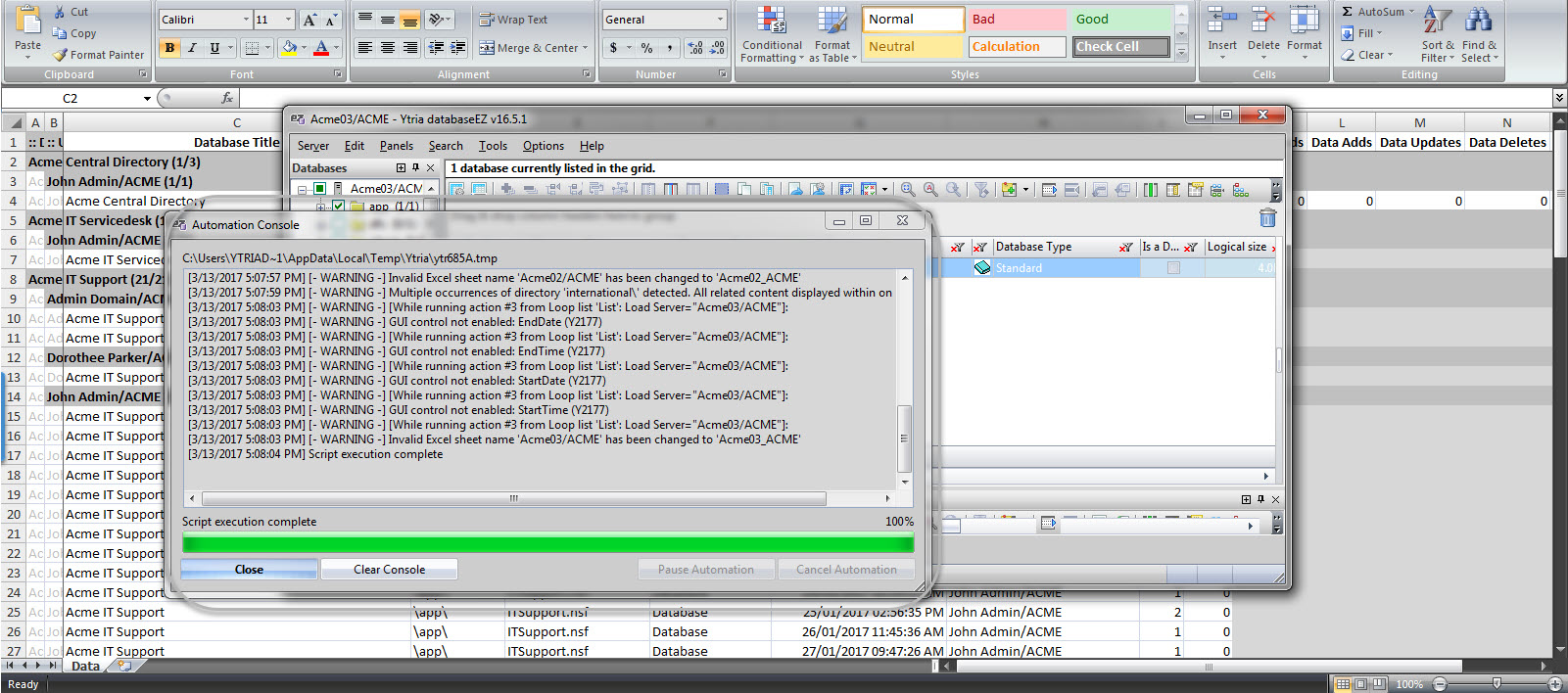Open Panels menu in databaseEZ
This screenshot has width=1568, height=693.
pyautogui.click(x=397, y=146)
